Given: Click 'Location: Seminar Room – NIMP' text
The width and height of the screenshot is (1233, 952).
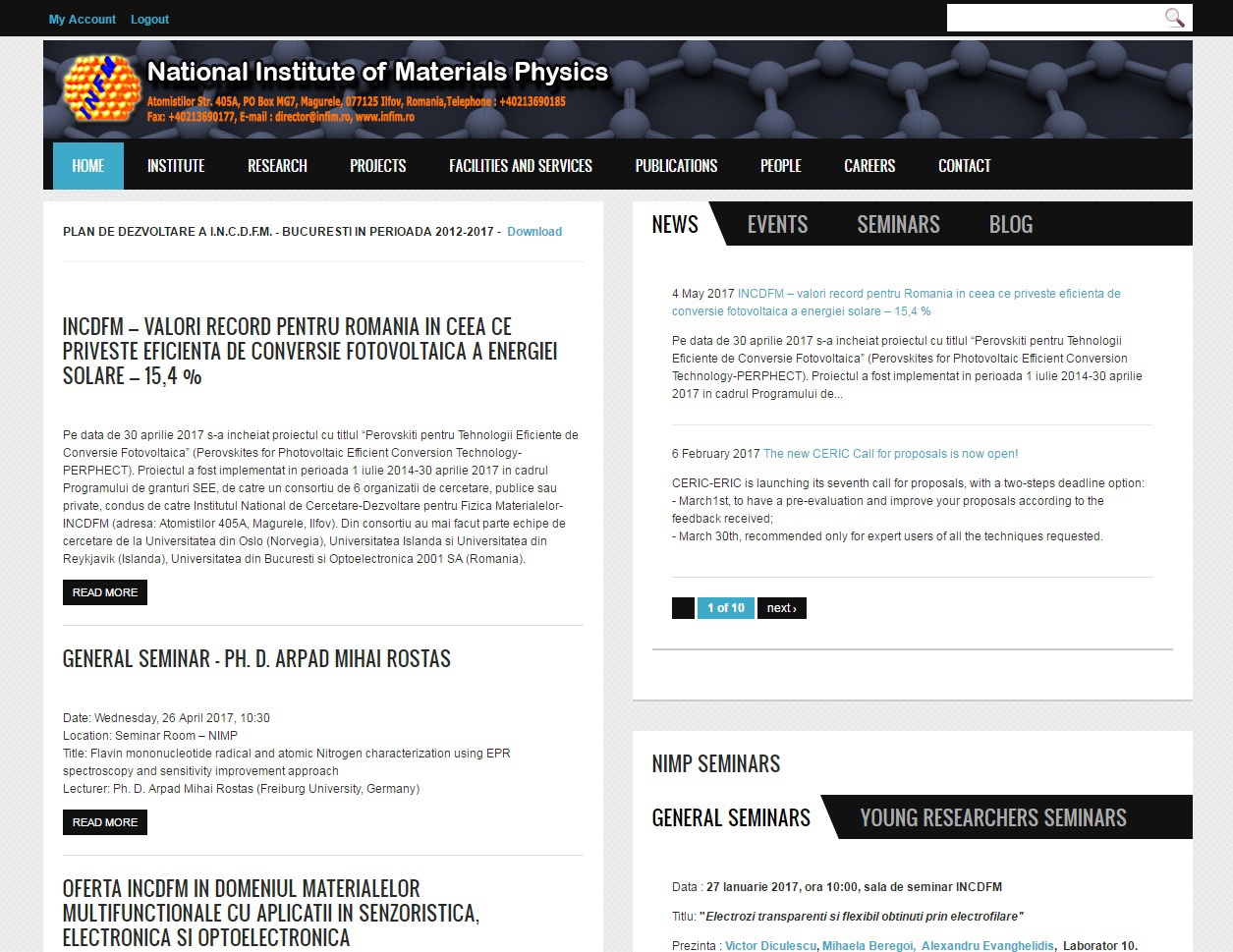Looking at the screenshot, I should (150, 736).
